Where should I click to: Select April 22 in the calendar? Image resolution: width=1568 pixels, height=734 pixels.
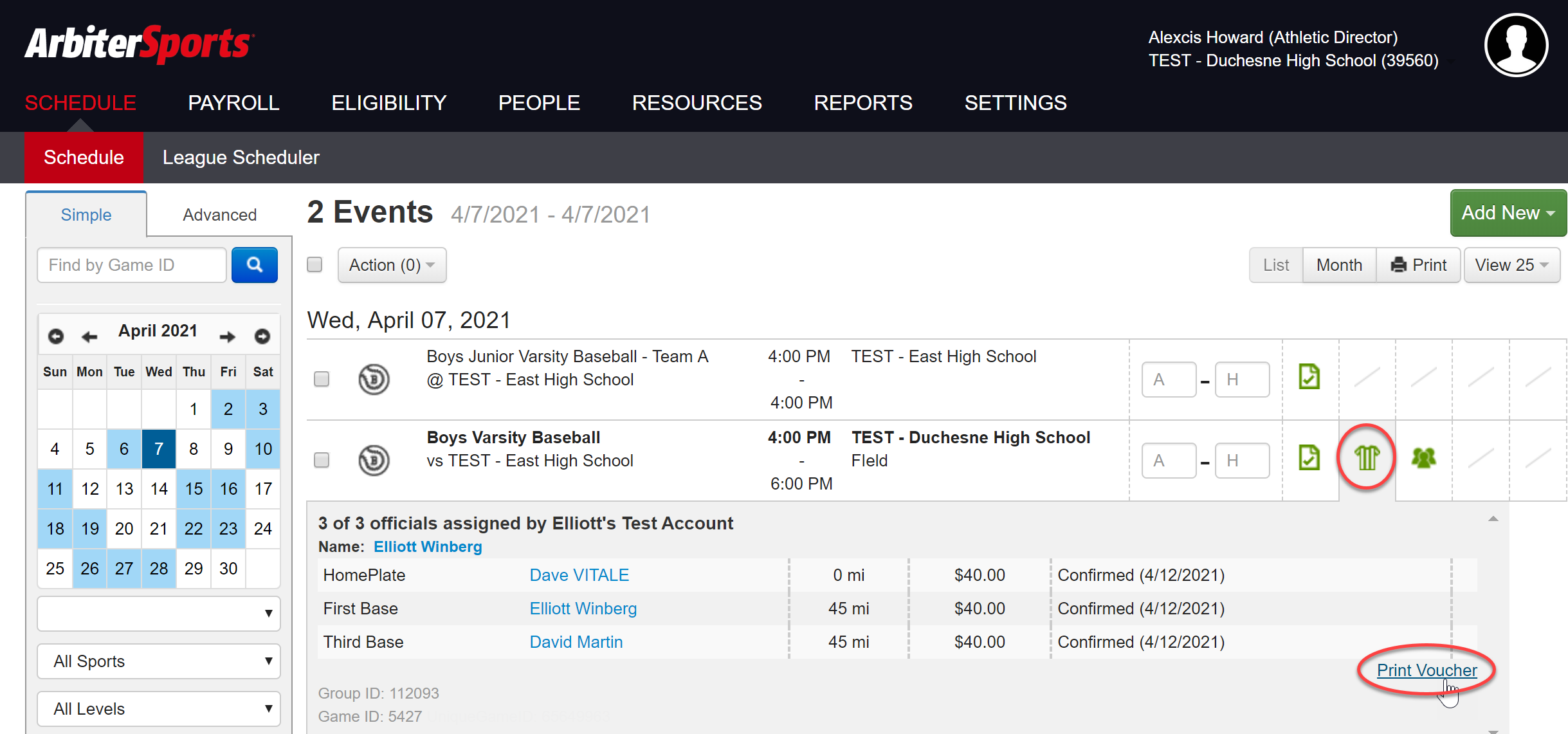(194, 529)
